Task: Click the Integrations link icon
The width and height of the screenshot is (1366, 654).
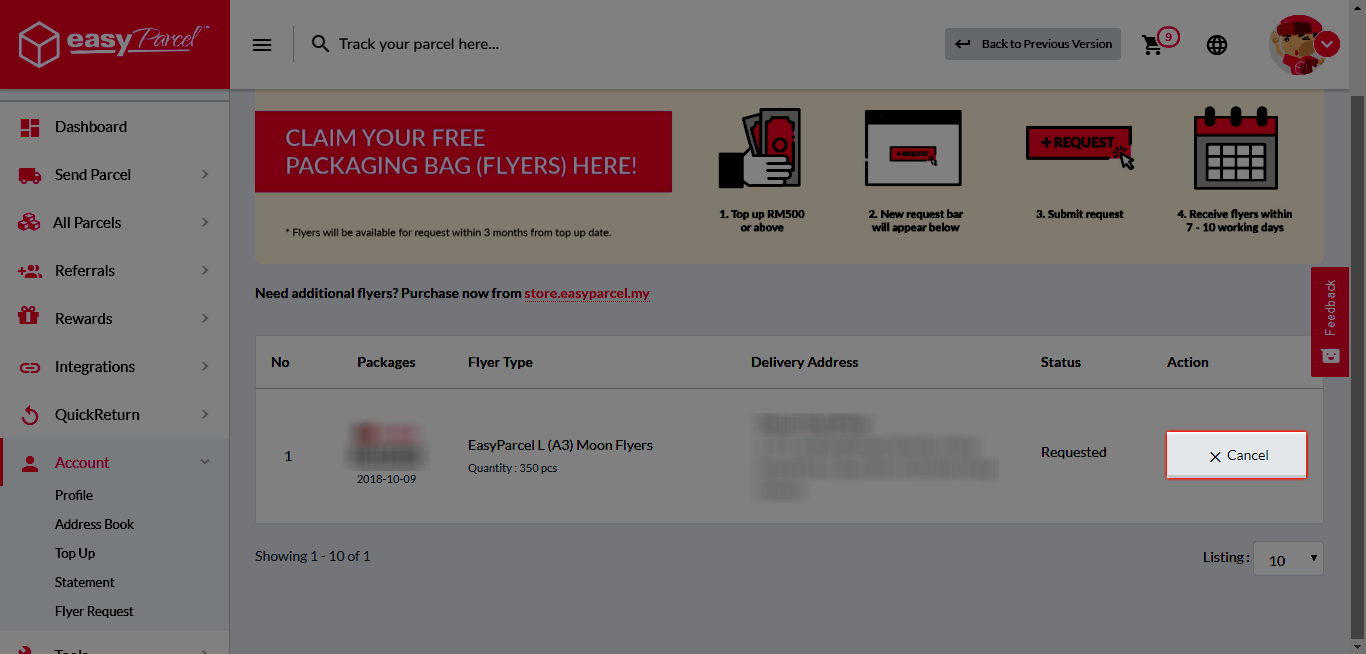Action: point(30,367)
